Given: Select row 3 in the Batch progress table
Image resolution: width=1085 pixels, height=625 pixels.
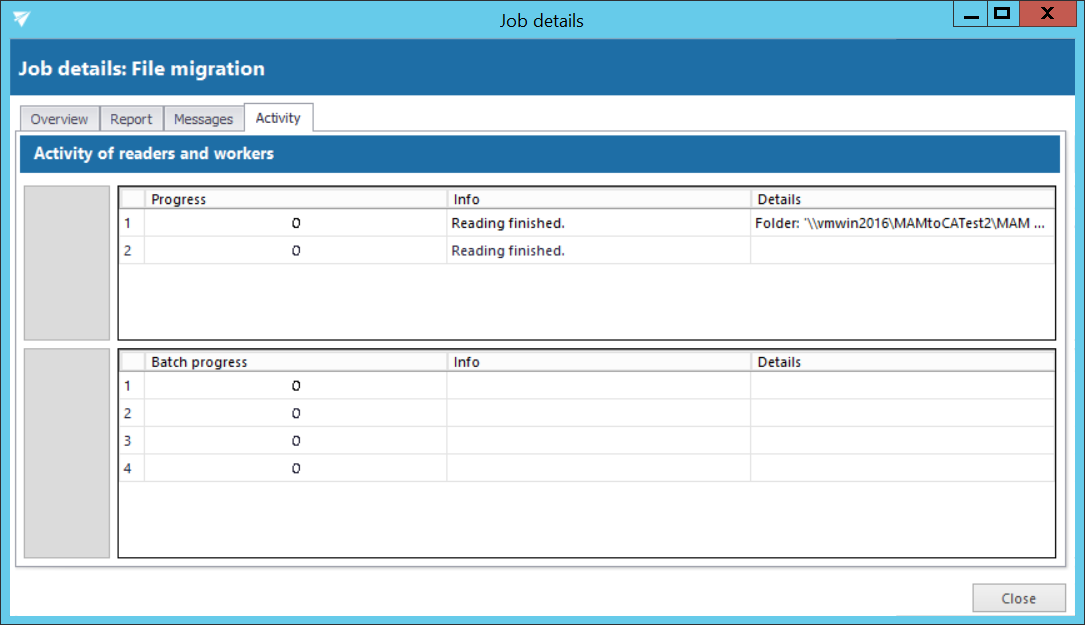Looking at the screenshot, I should click(x=127, y=441).
